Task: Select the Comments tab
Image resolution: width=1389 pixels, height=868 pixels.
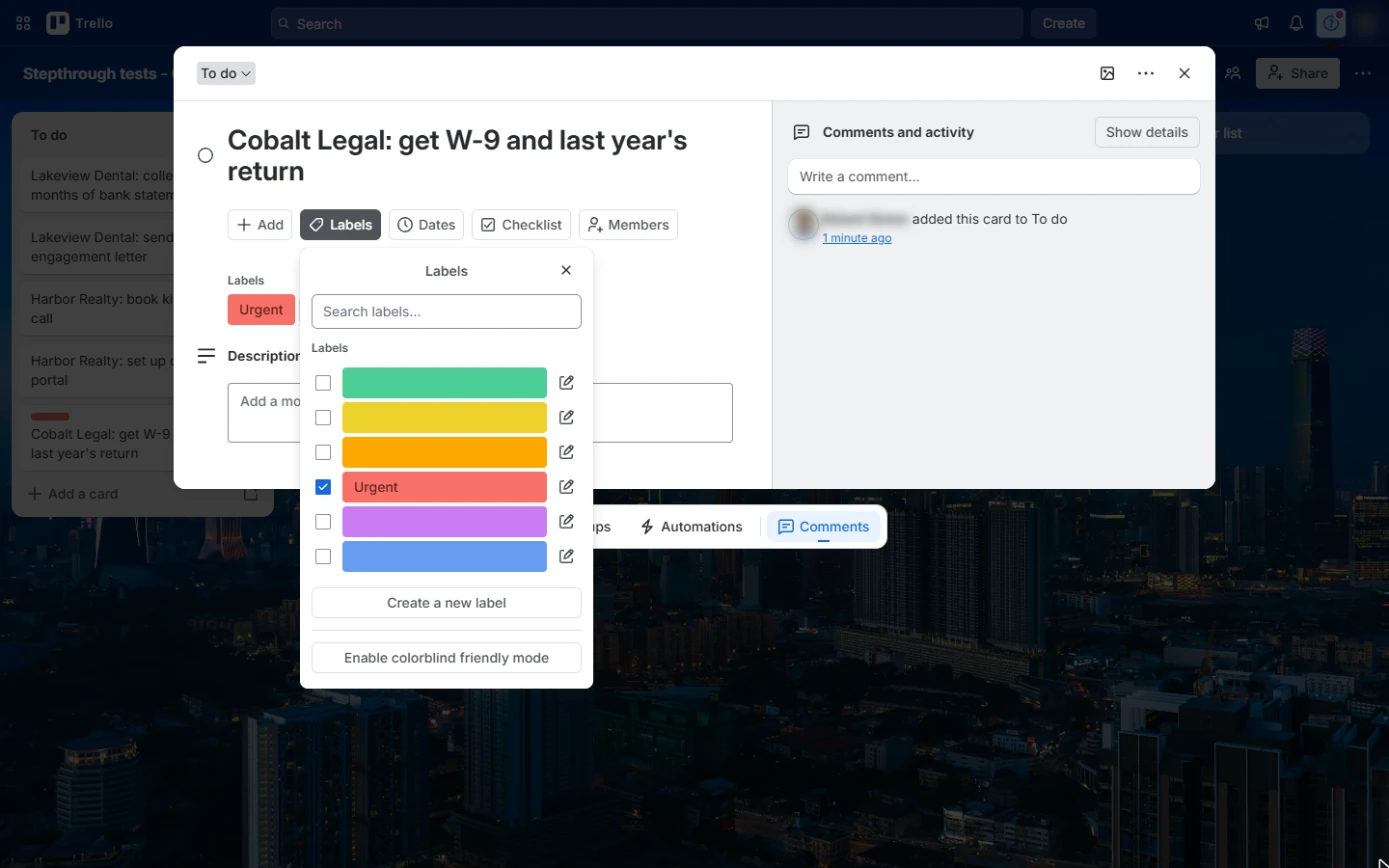Action: (x=823, y=527)
